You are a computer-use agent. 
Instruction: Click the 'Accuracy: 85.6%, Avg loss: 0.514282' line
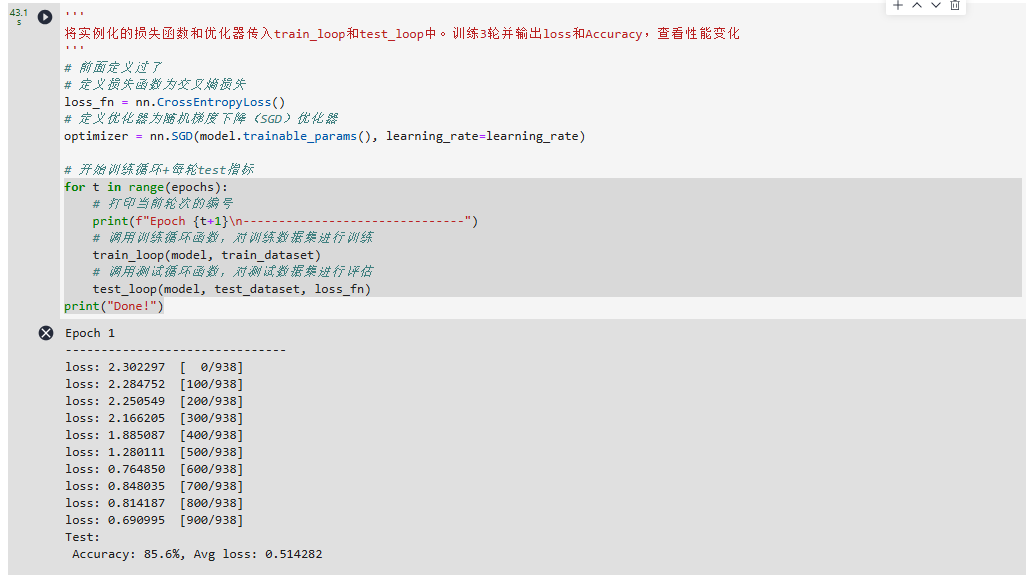point(197,555)
